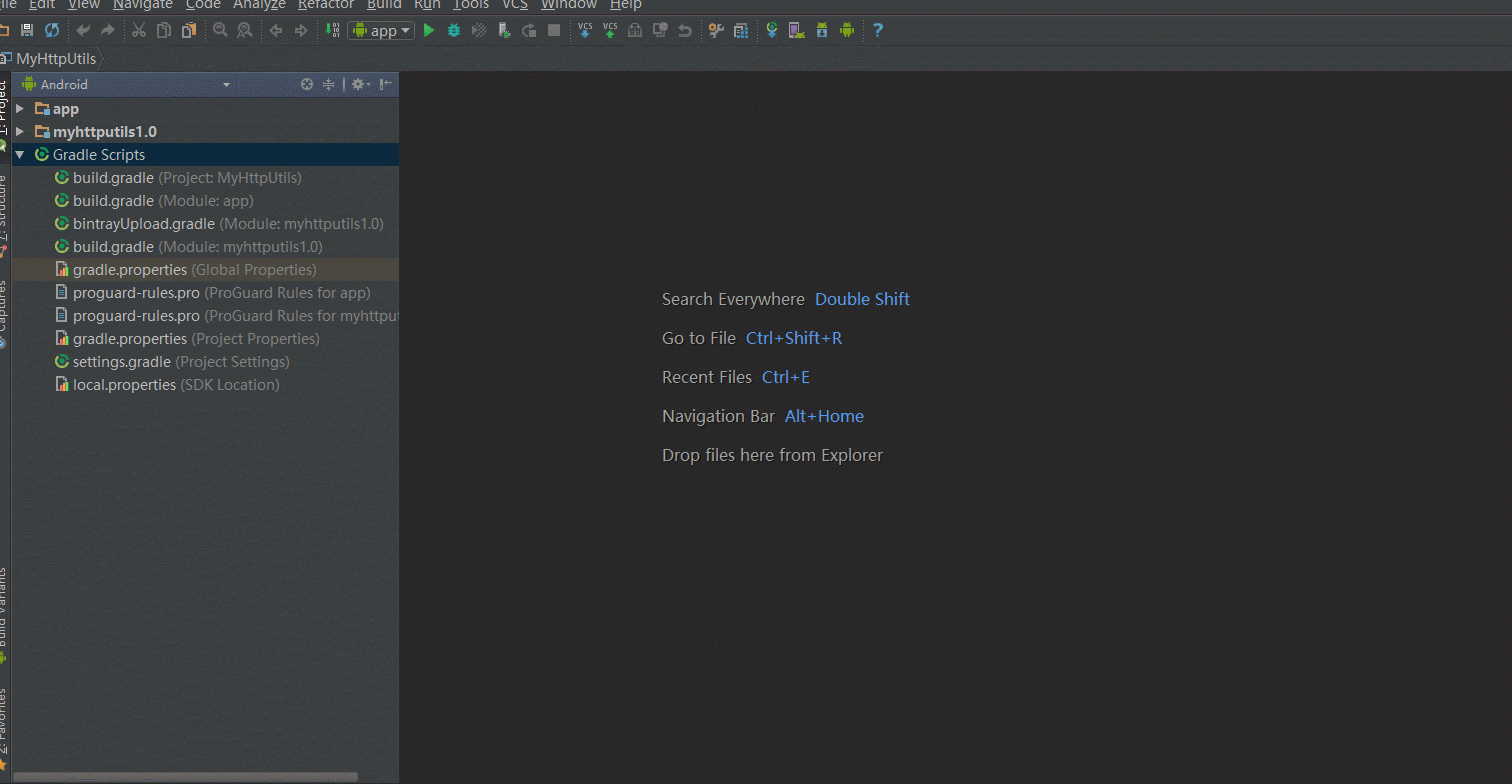Select settings.gradle (Project Settings) file
The image size is (1512, 784).
coord(121,362)
